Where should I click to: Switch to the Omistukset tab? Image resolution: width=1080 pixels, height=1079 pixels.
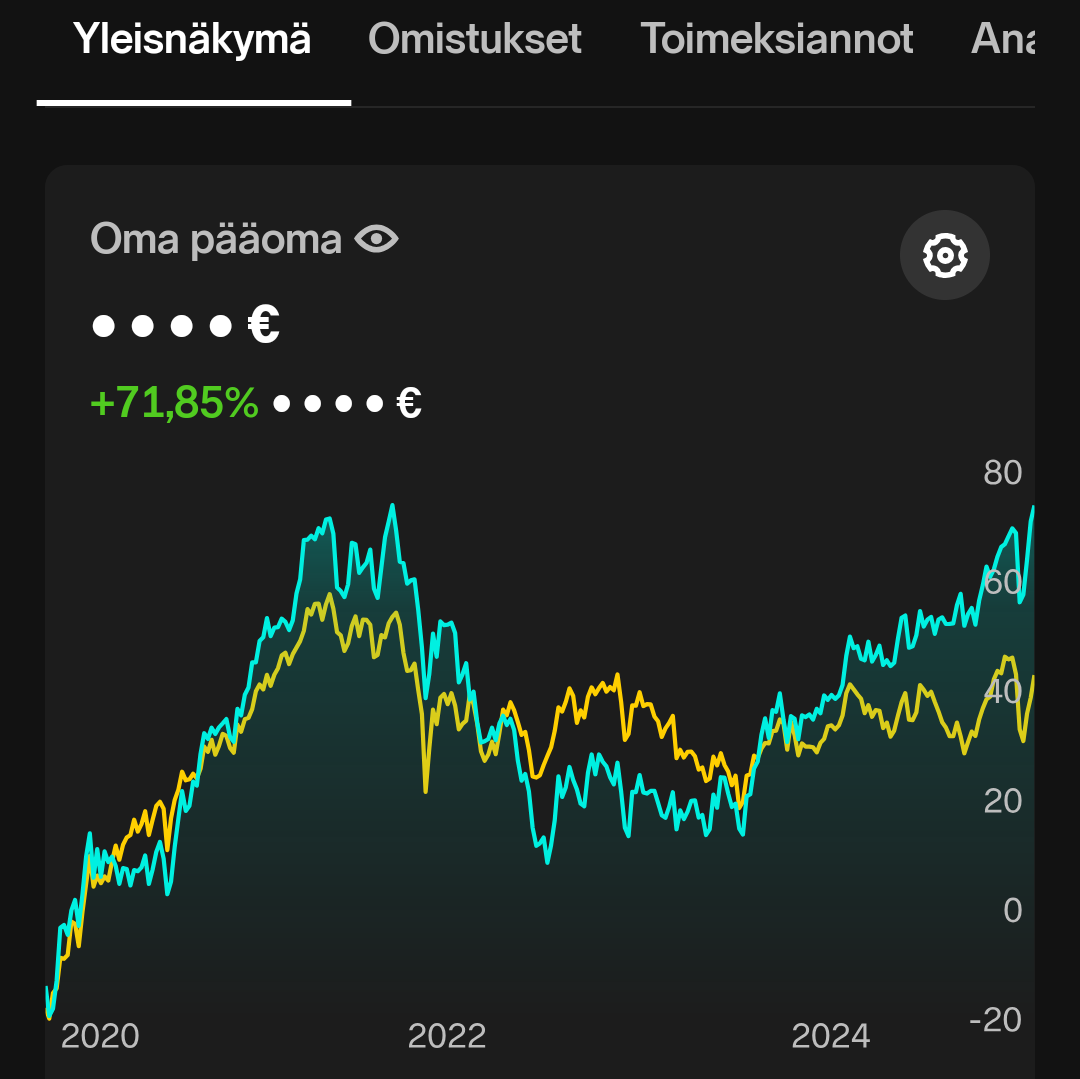point(475,39)
